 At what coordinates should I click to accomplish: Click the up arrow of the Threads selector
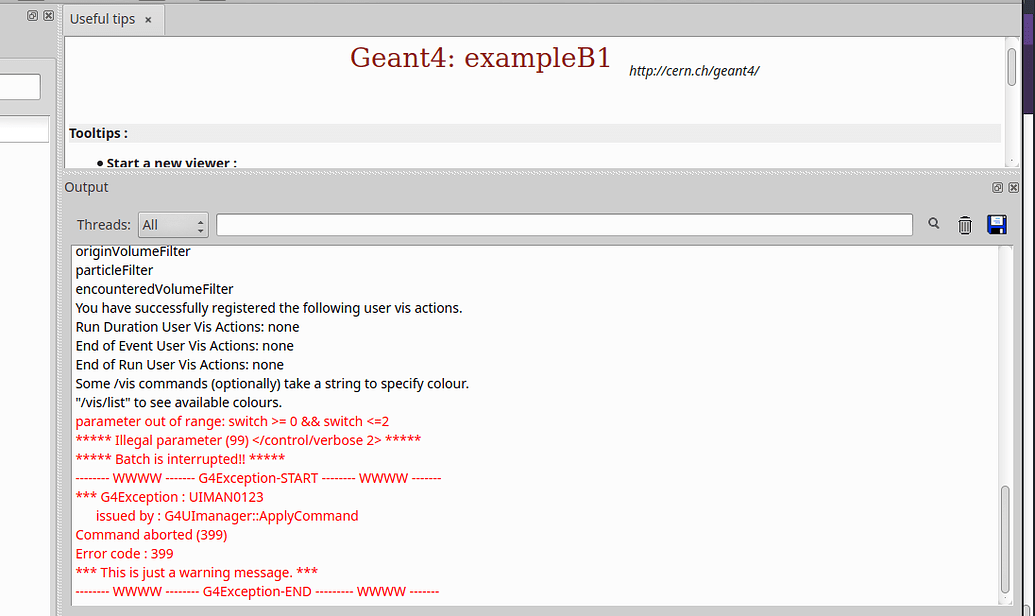tap(199, 220)
